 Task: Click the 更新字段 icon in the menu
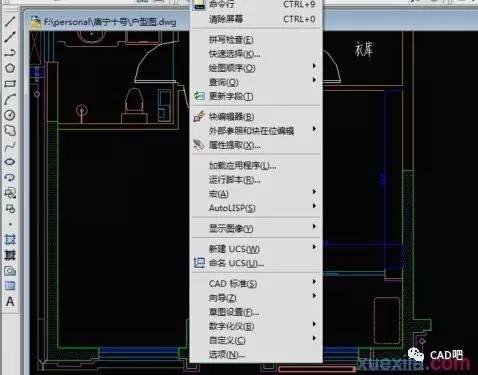tap(199, 96)
